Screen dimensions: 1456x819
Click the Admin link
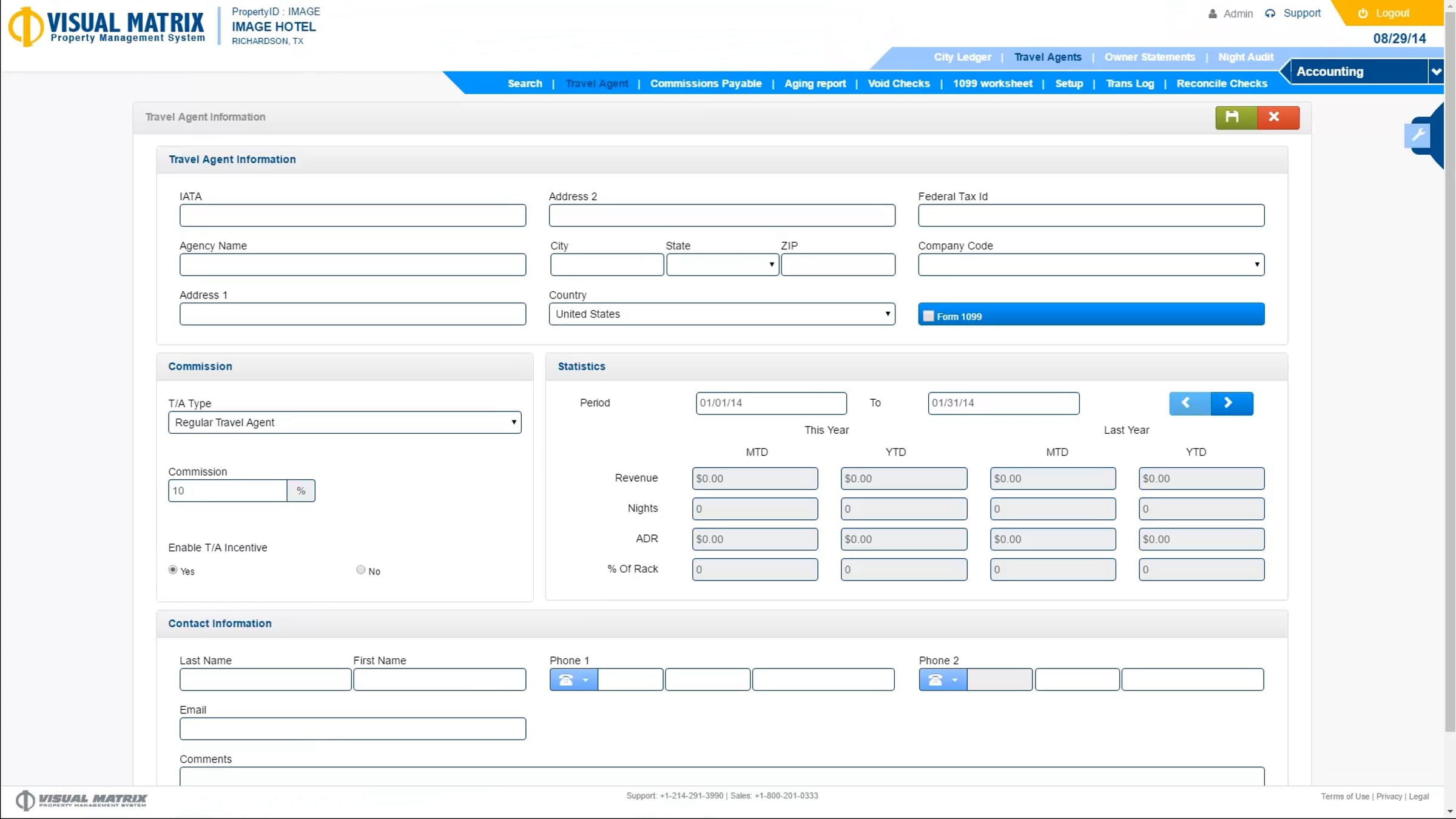click(1238, 13)
